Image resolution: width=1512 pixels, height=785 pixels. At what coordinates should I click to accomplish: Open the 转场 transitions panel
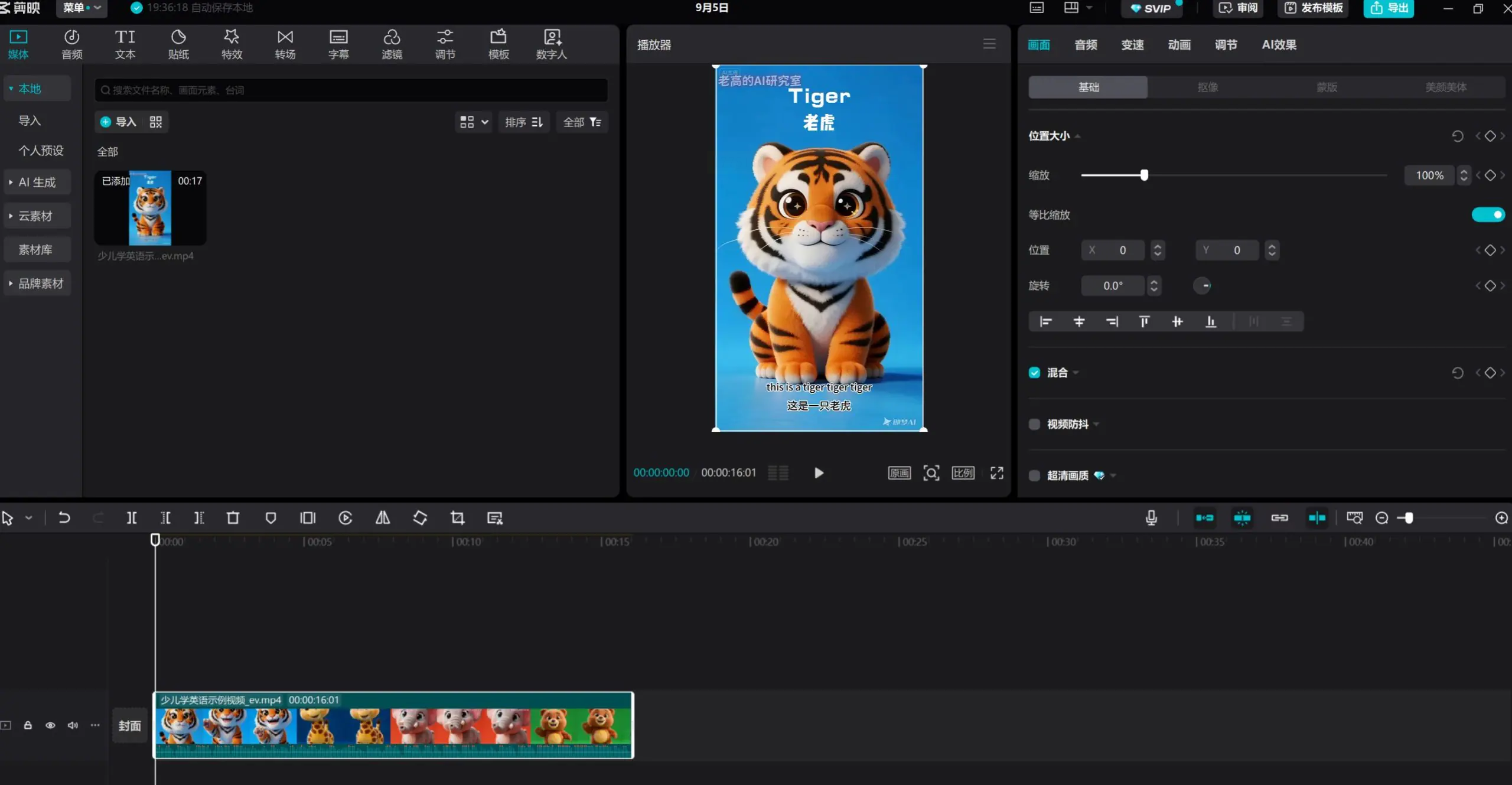(285, 44)
